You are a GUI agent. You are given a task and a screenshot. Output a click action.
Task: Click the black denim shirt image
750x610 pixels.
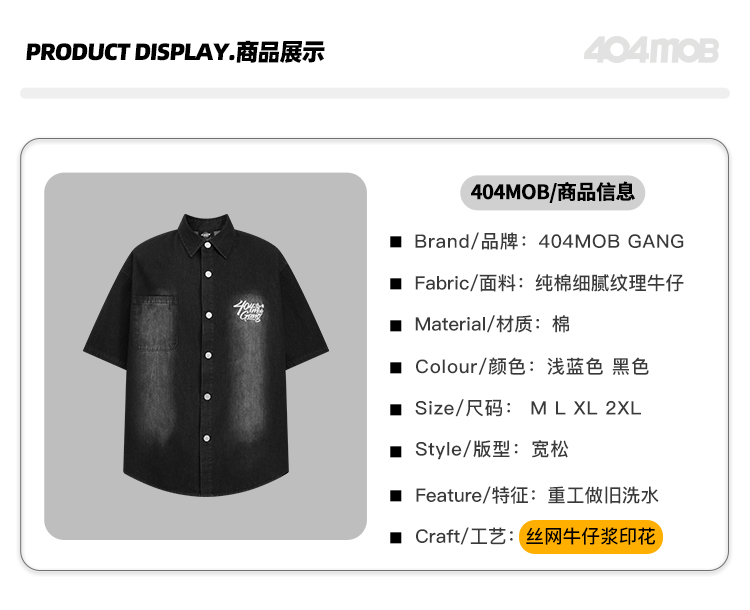coord(206,356)
